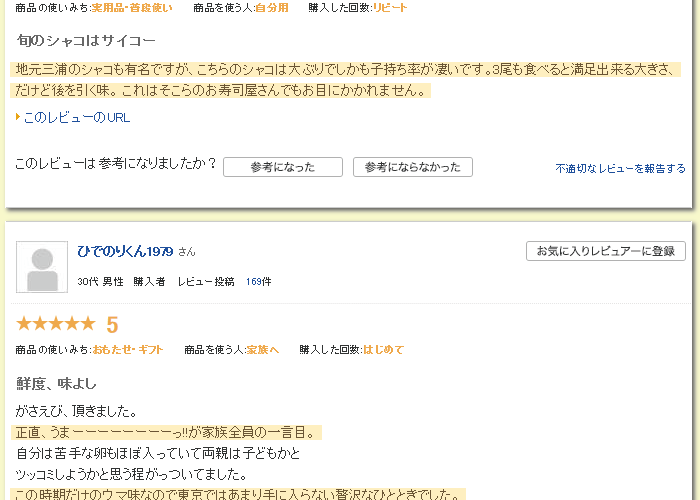Click the 家族へ user tag

click(x=262, y=350)
